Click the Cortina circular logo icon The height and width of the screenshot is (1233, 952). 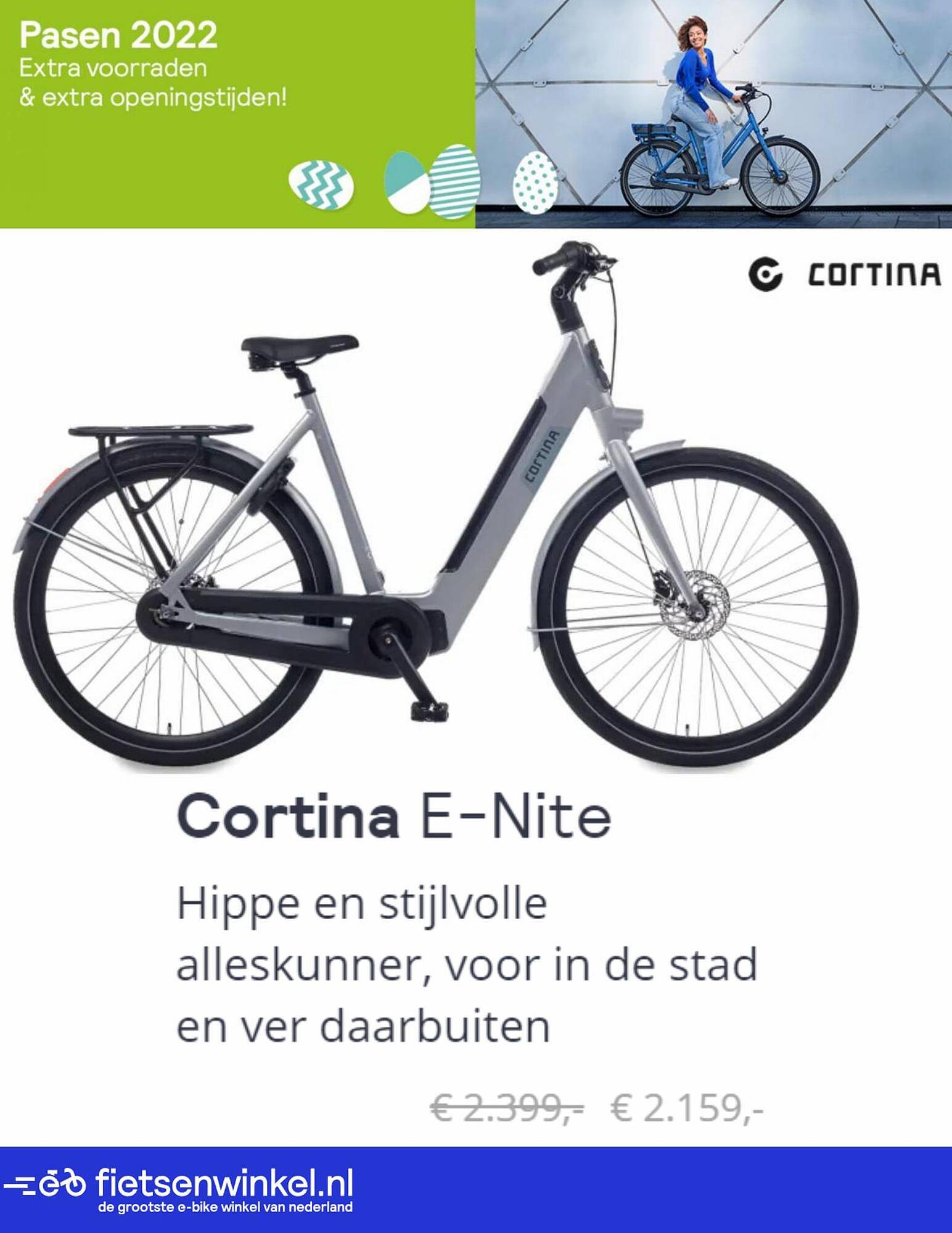(x=765, y=275)
